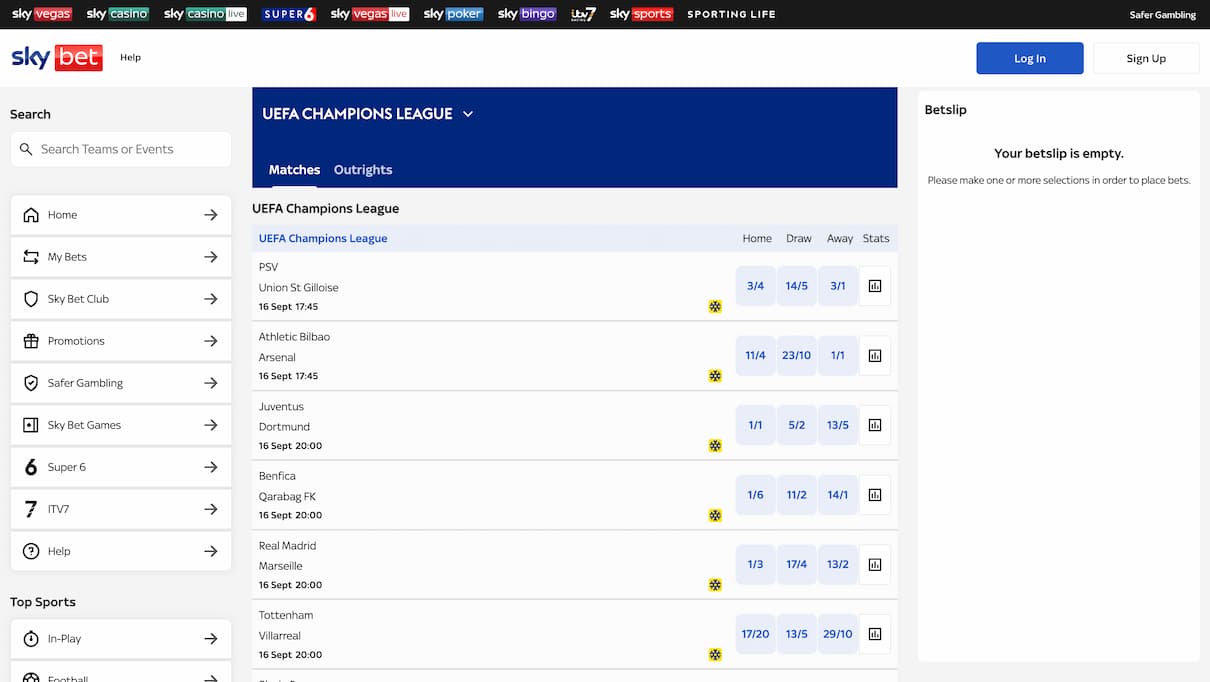Open Safer Gambling link in top bar
This screenshot has width=1210, height=682.
click(1163, 15)
